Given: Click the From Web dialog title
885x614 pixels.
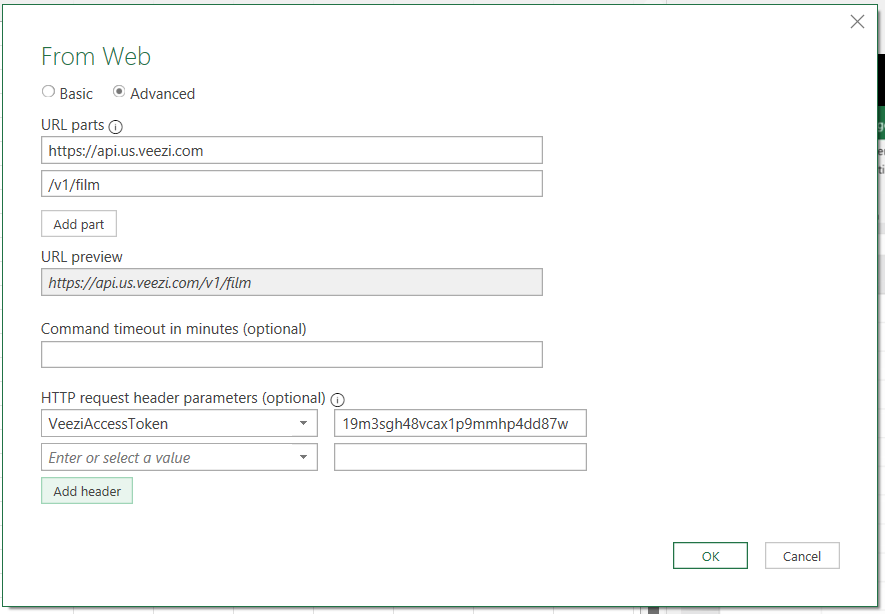Looking at the screenshot, I should click(x=95, y=57).
